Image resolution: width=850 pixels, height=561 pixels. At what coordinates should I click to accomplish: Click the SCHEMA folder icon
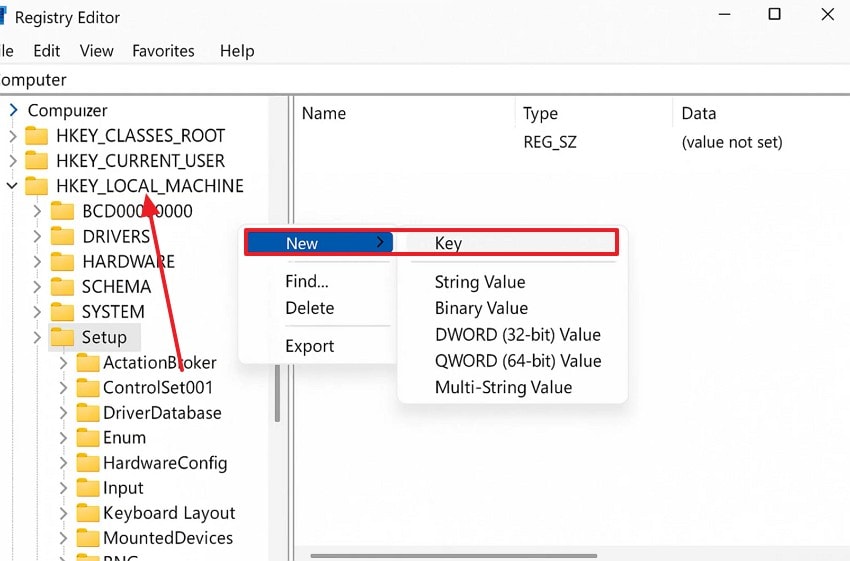coord(62,287)
